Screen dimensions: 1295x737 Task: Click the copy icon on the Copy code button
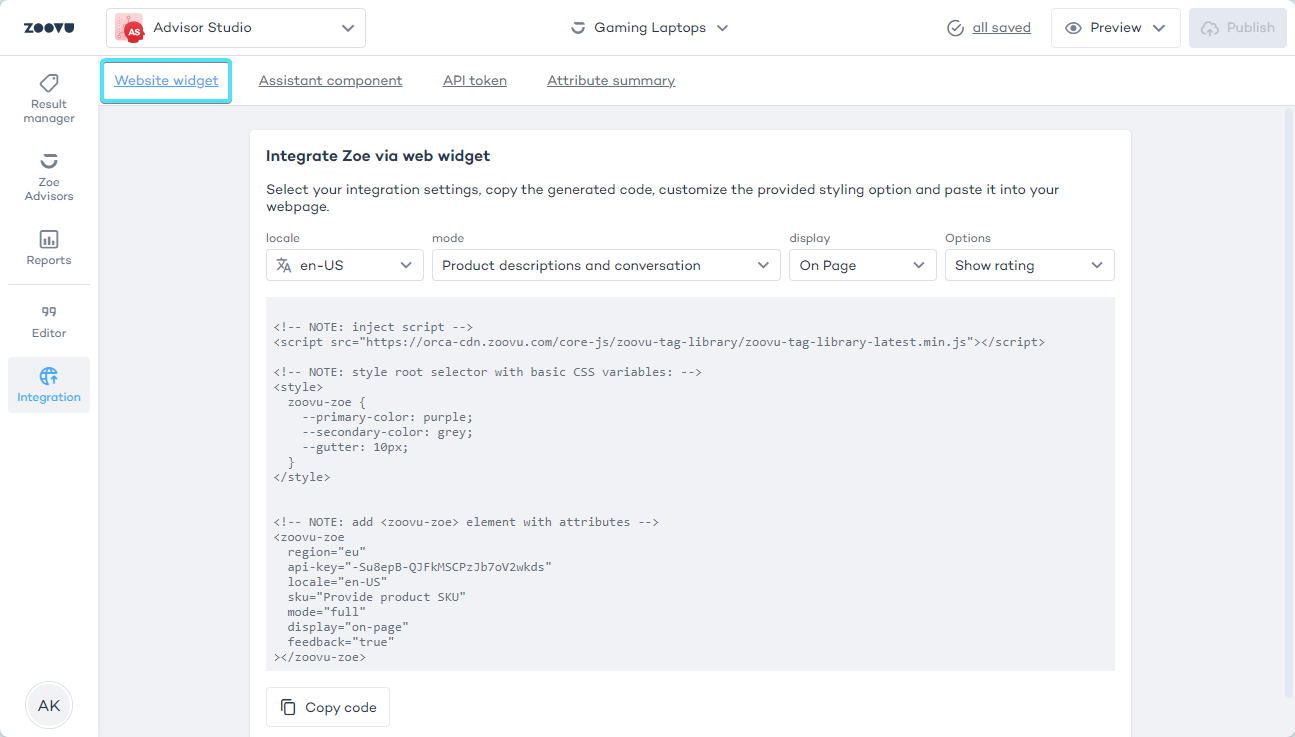pyautogui.click(x=288, y=706)
